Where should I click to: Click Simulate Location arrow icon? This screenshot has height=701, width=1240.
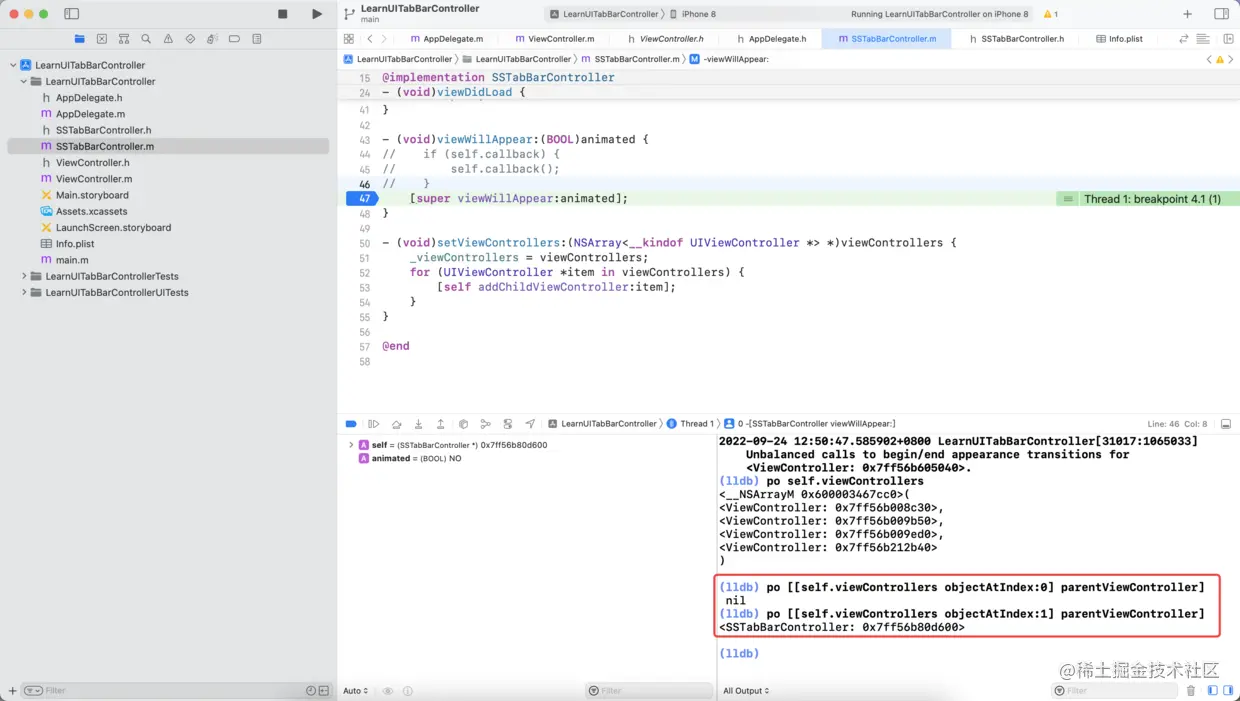click(530, 424)
